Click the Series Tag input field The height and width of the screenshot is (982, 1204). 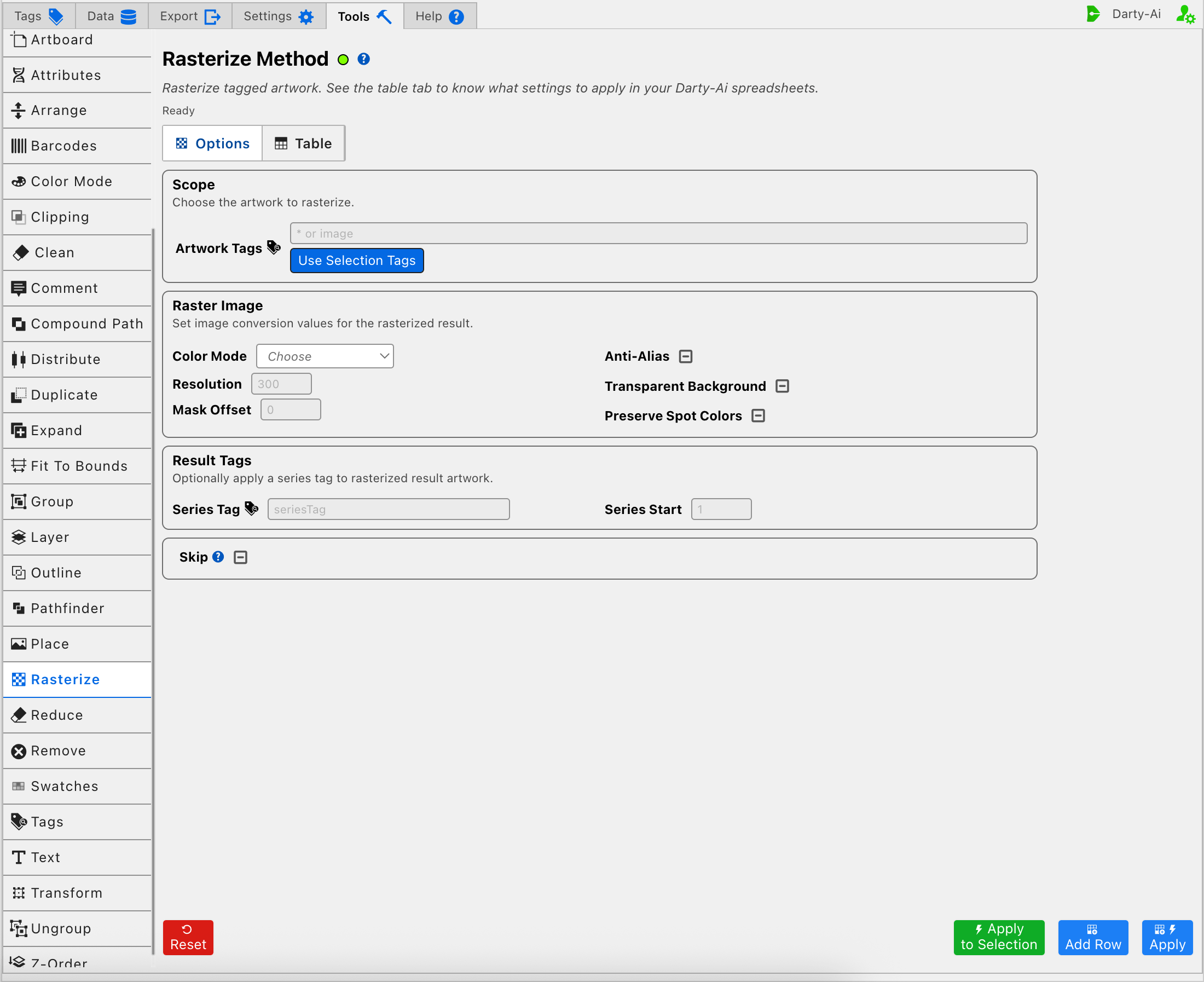[389, 509]
